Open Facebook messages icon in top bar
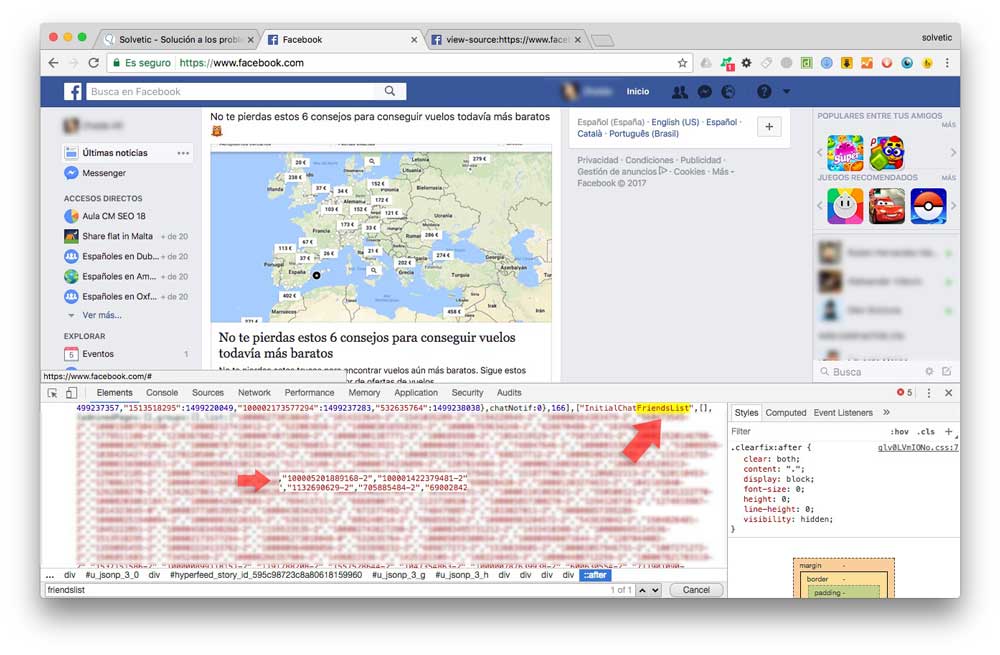Image resolution: width=1000 pixels, height=655 pixels. [705, 92]
